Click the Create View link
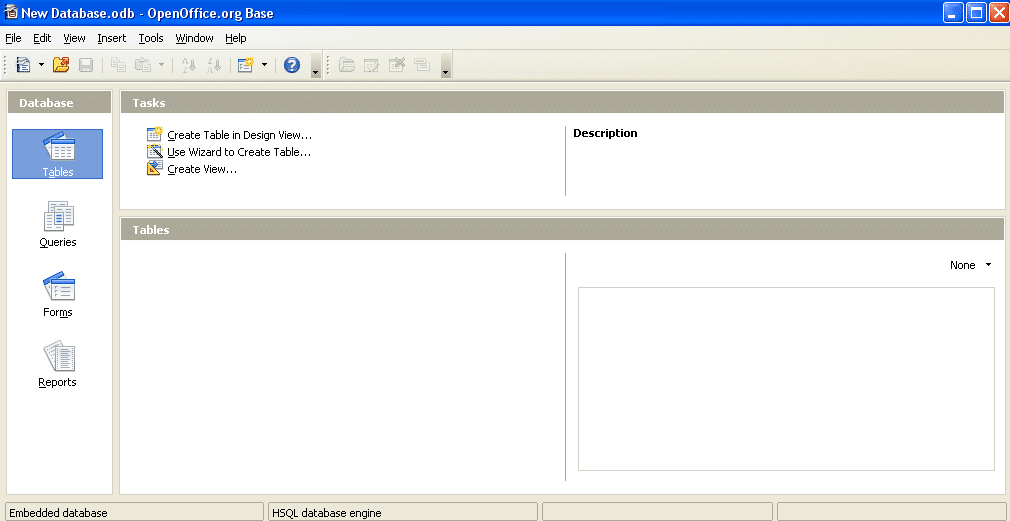Viewport: 1010px width, 521px height. coord(202,169)
